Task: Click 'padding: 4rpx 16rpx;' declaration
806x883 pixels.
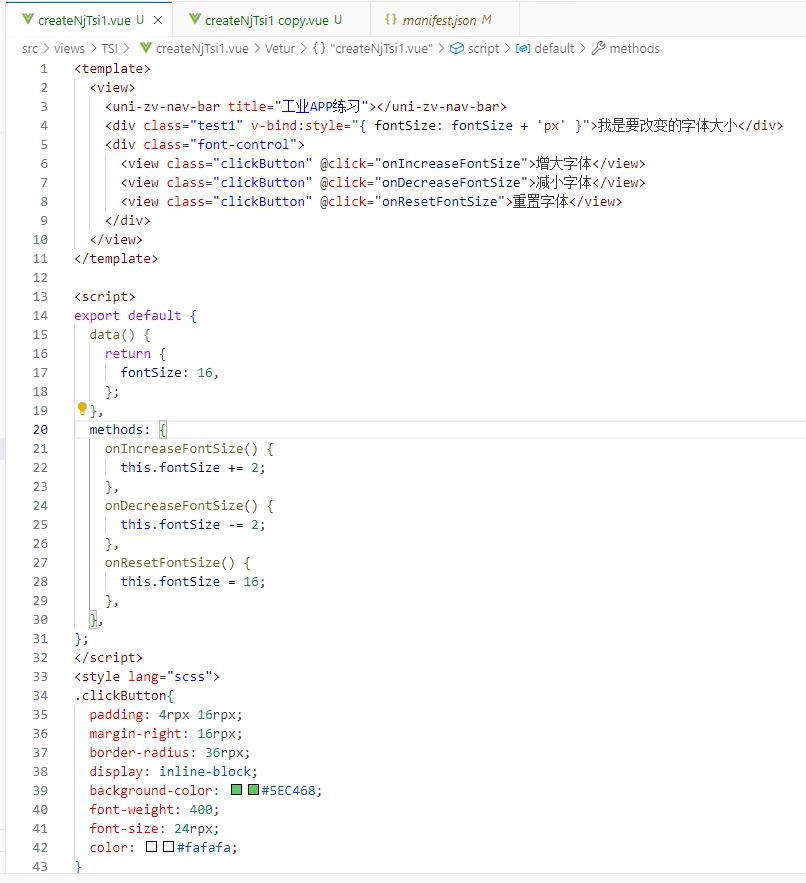Action: pos(166,715)
